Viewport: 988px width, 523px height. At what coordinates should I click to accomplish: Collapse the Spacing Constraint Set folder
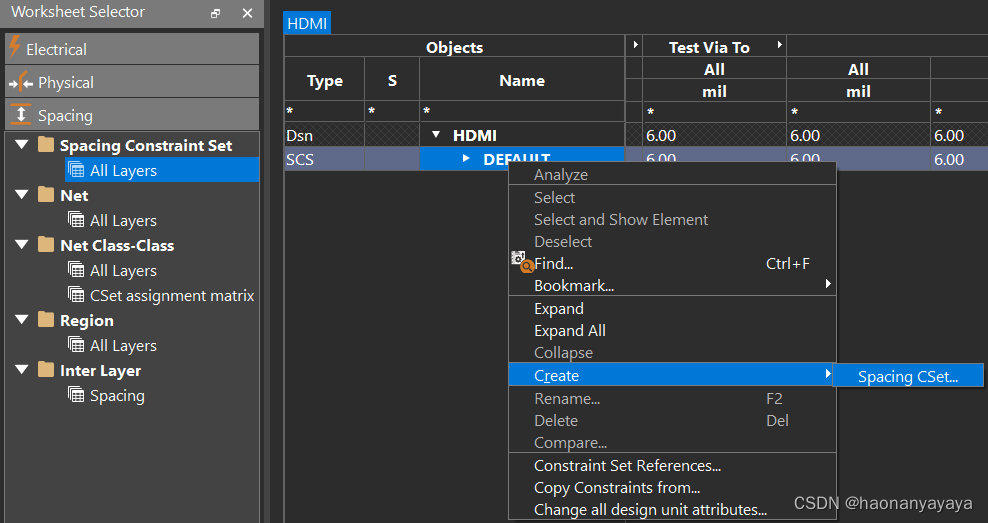[21, 144]
